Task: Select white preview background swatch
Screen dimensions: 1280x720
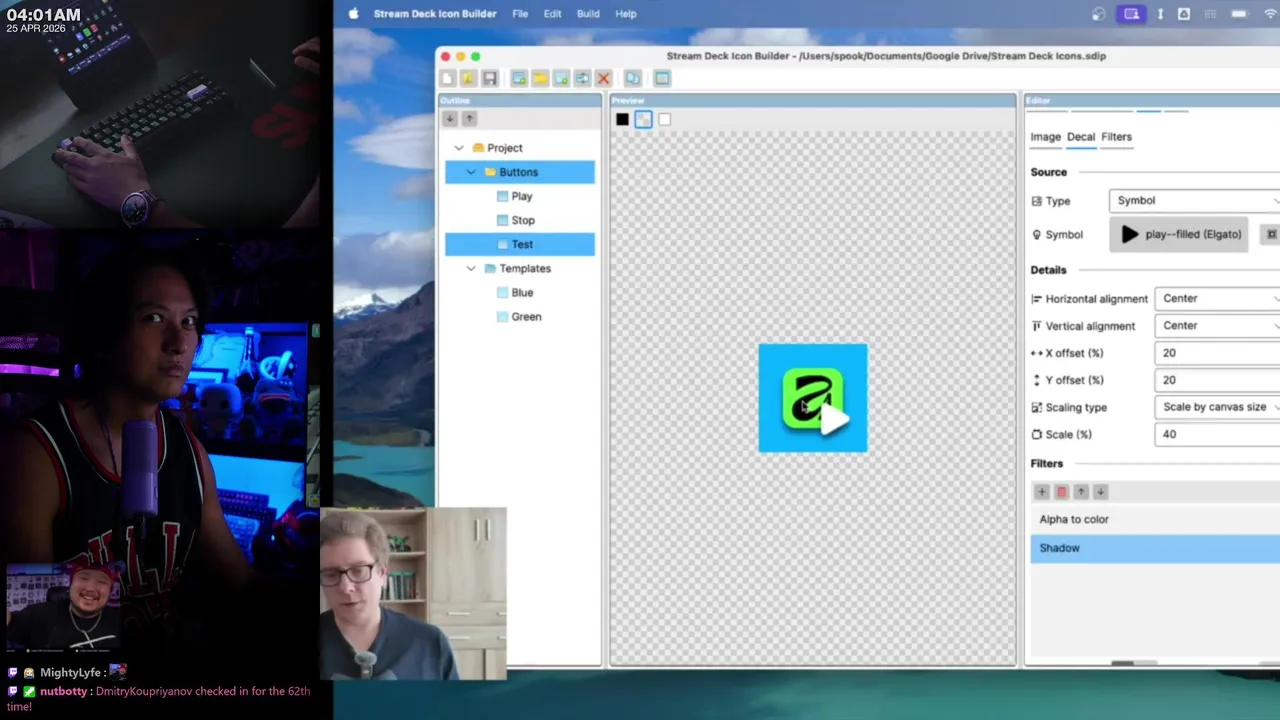Action: (x=664, y=119)
